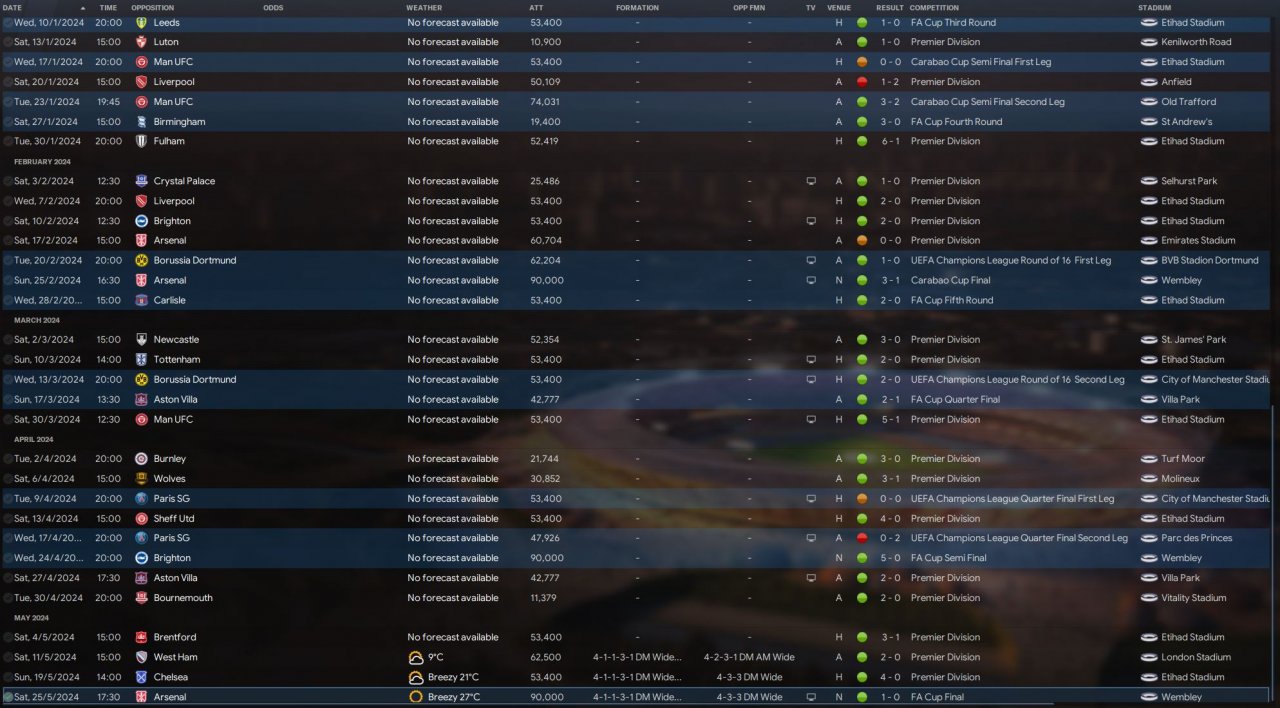This screenshot has width=1280, height=708.
Task: Click the Chelsea club badge
Action: (141, 677)
